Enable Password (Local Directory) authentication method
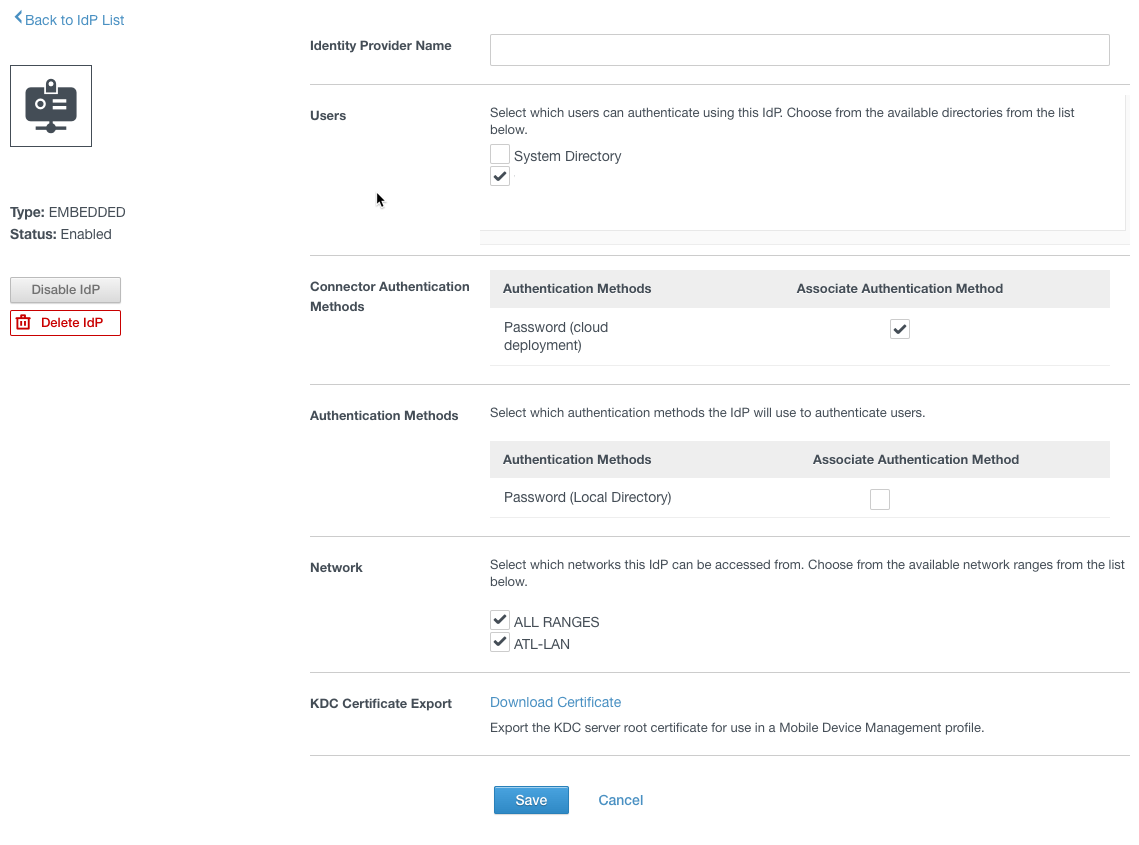Viewport: 1139px width, 845px height. [880, 498]
